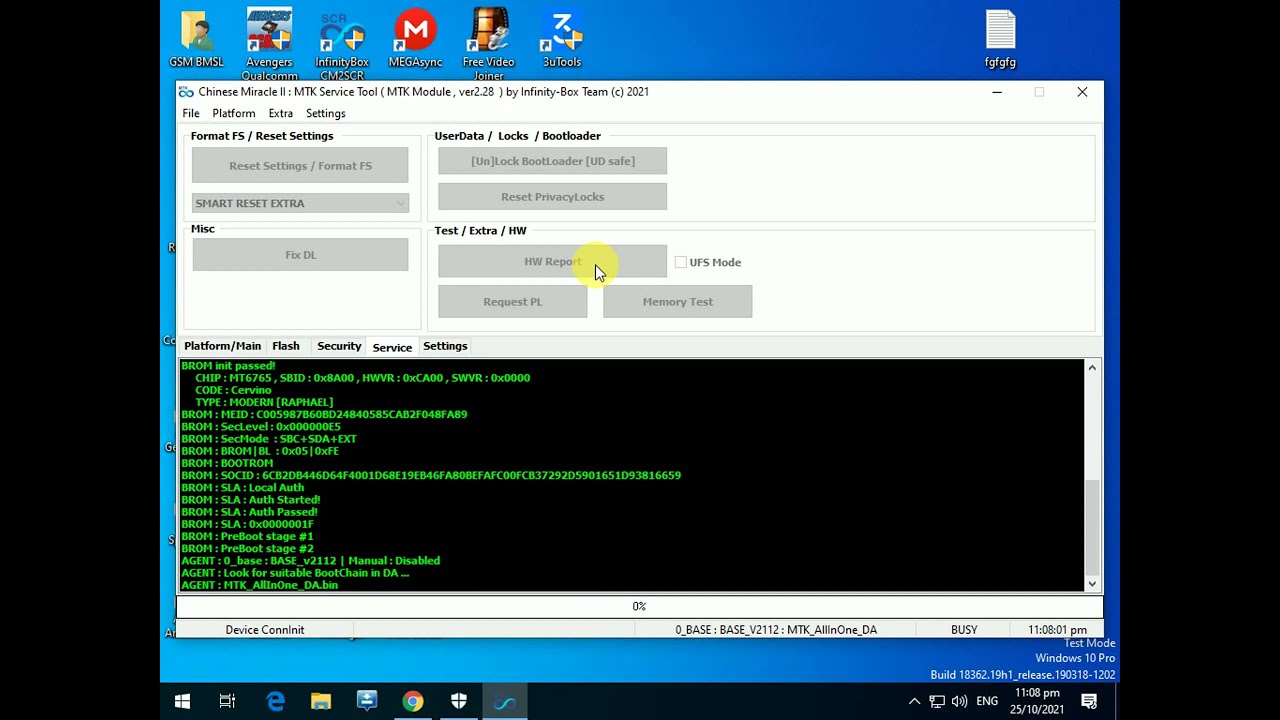Switch to the Settings tab
1280x720 pixels.
(x=445, y=346)
